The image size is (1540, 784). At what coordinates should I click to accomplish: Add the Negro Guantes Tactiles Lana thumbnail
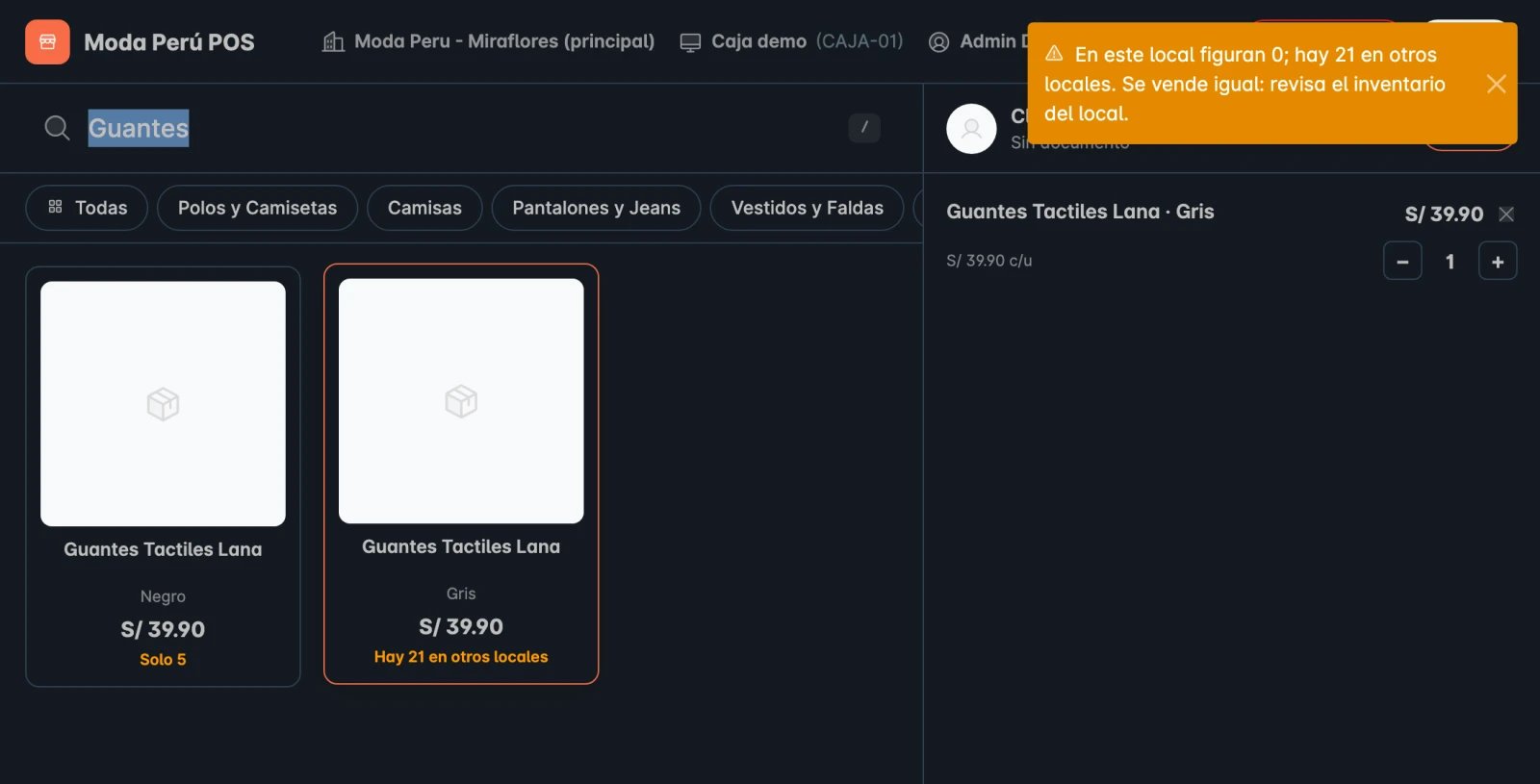[163, 404]
